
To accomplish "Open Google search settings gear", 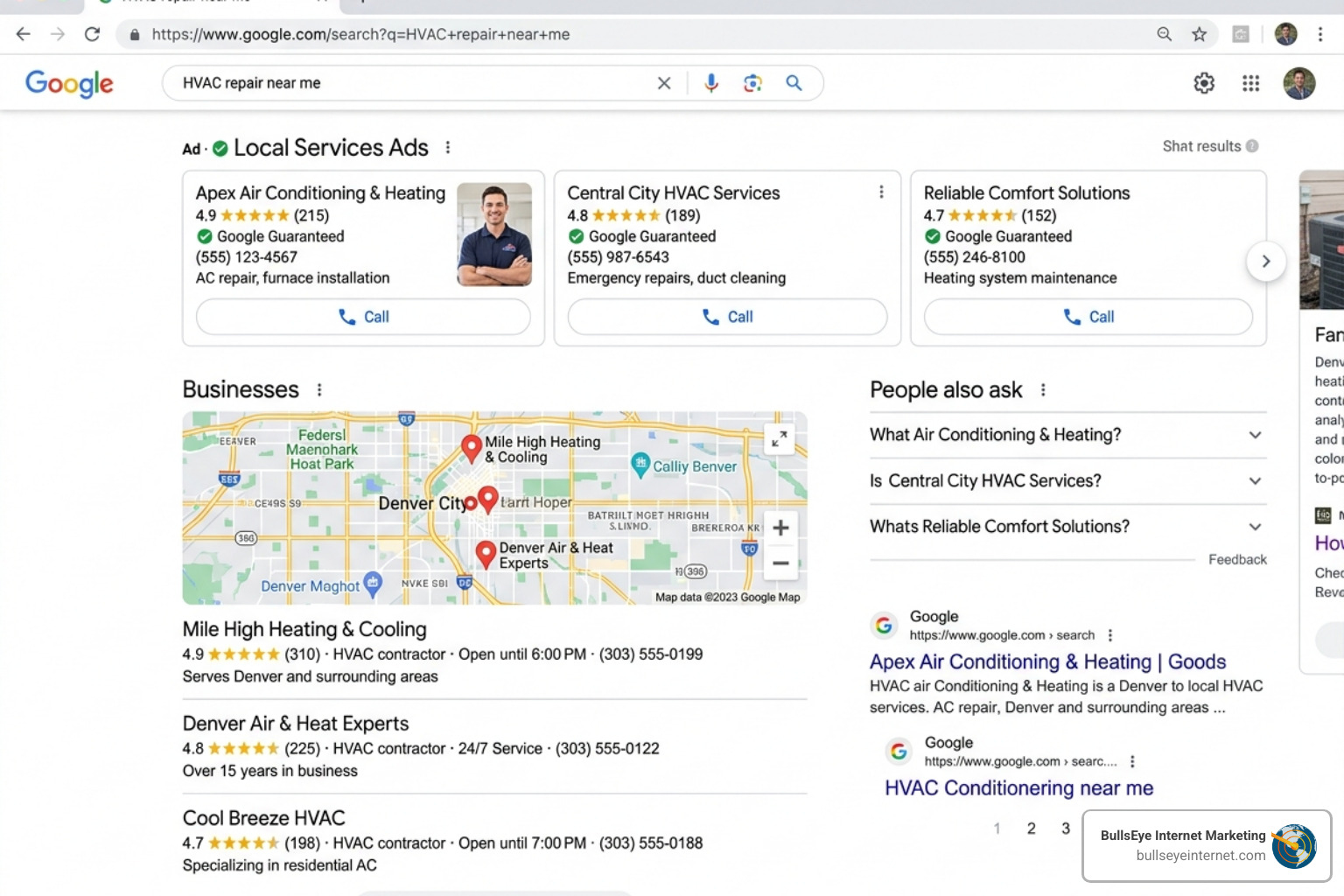I will click(x=1204, y=83).
